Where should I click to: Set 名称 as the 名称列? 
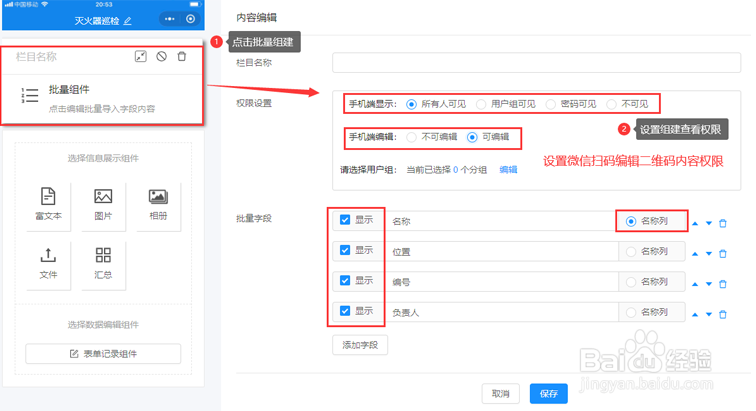click(631, 221)
